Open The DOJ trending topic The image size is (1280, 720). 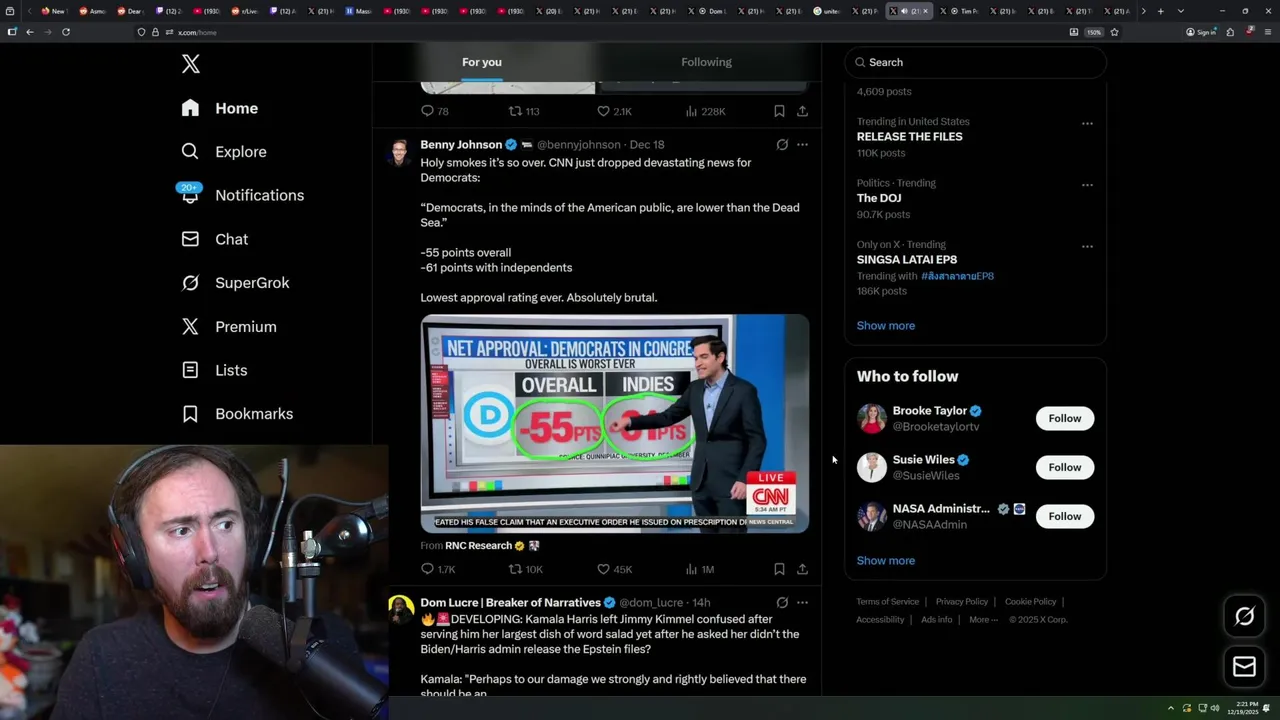click(879, 198)
